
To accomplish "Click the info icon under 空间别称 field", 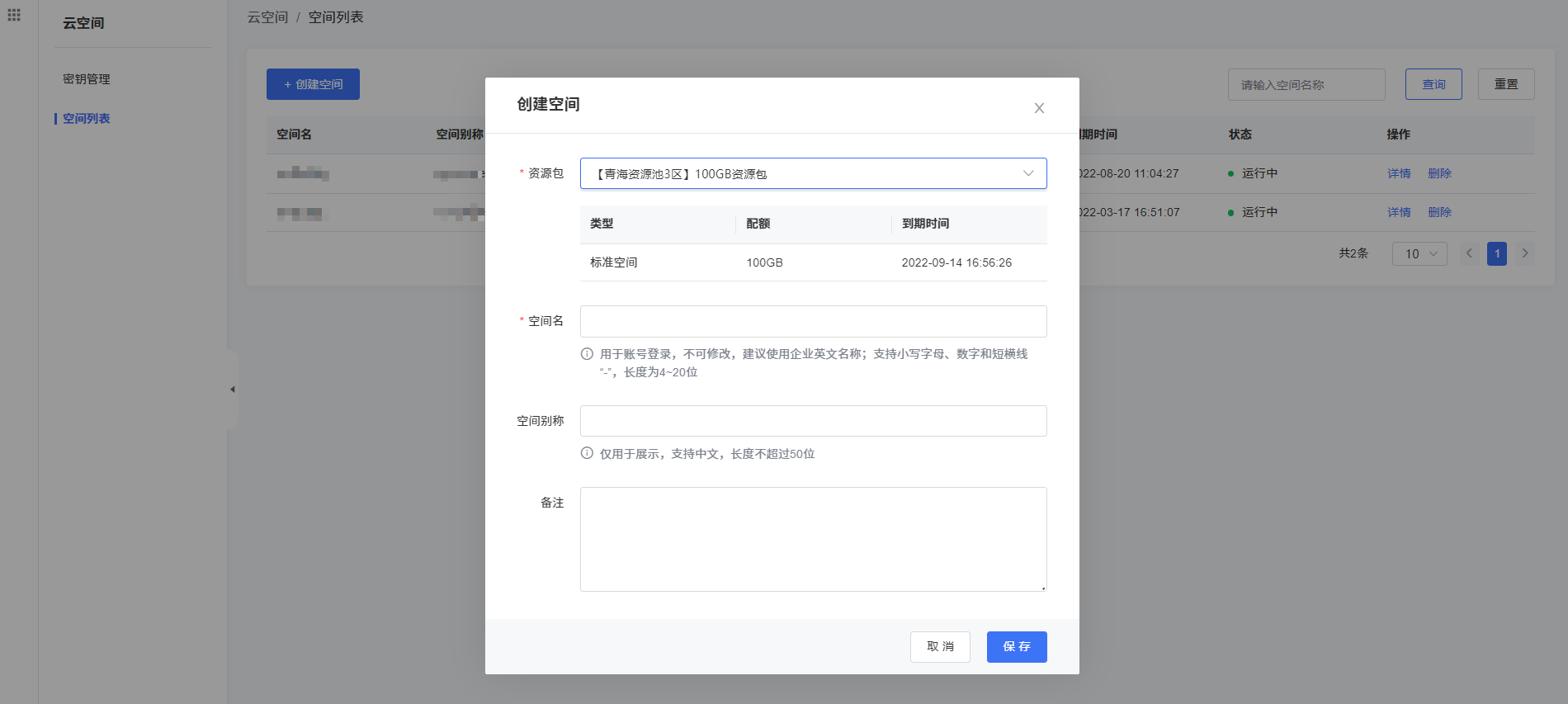I will (x=587, y=453).
